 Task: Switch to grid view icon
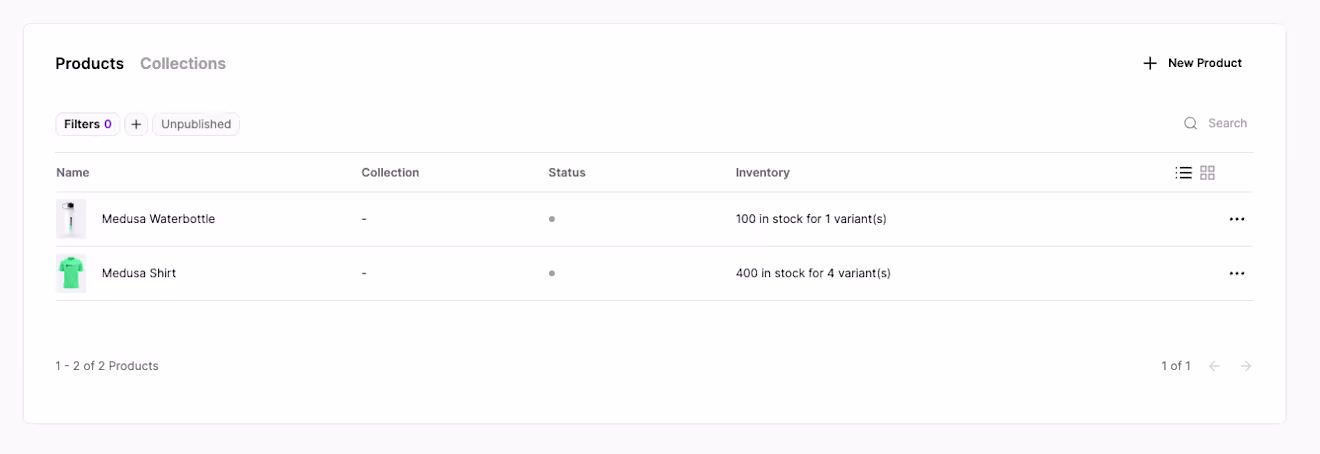[x=1207, y=173]
